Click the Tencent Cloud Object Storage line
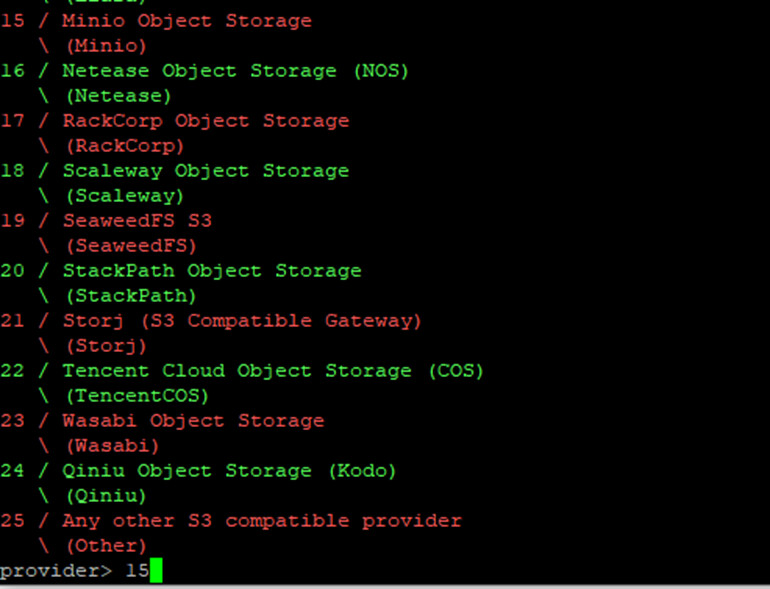This screenshot has width=770, height=589. click(272, 371)
